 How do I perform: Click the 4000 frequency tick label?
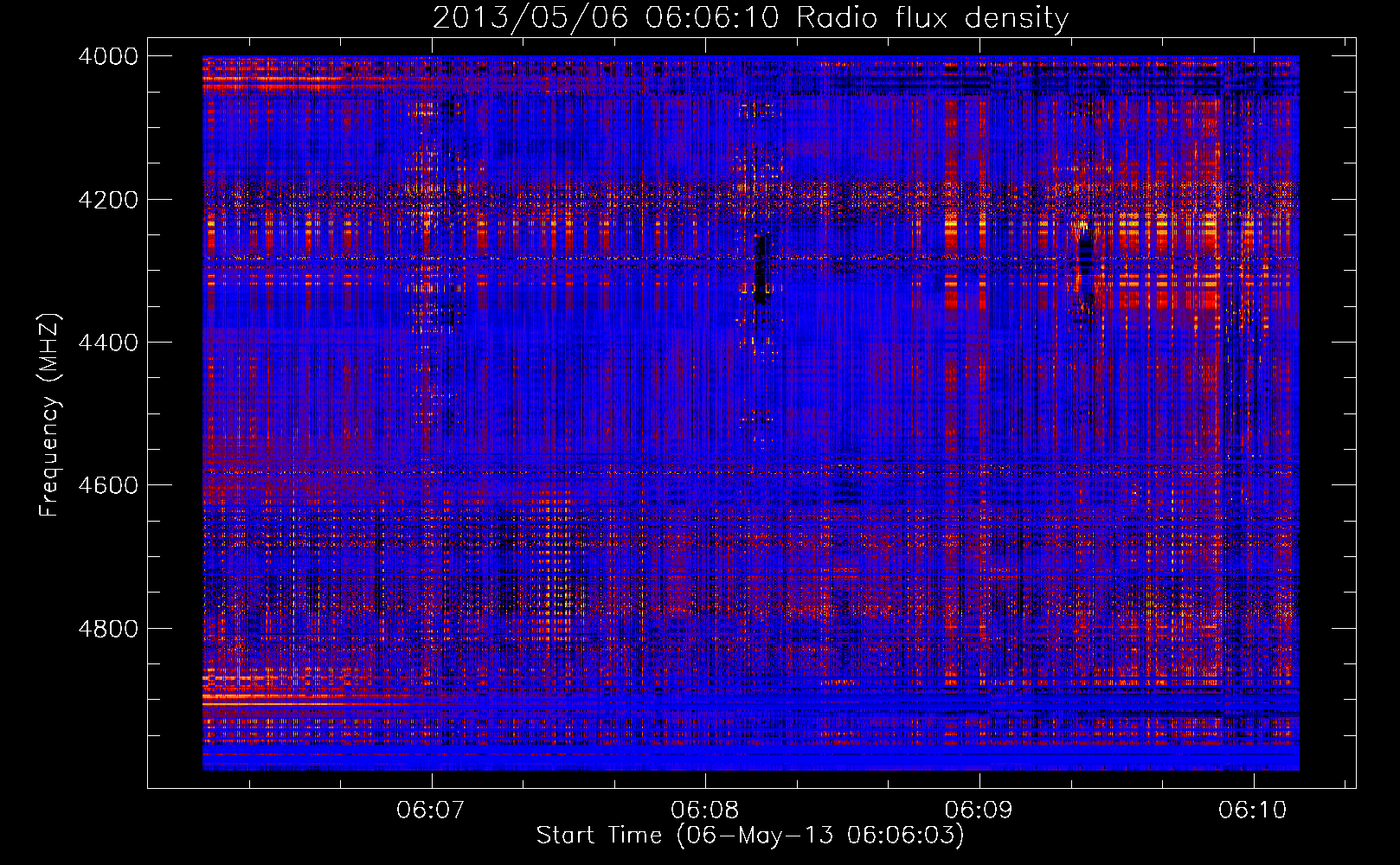tap(108, 56)
